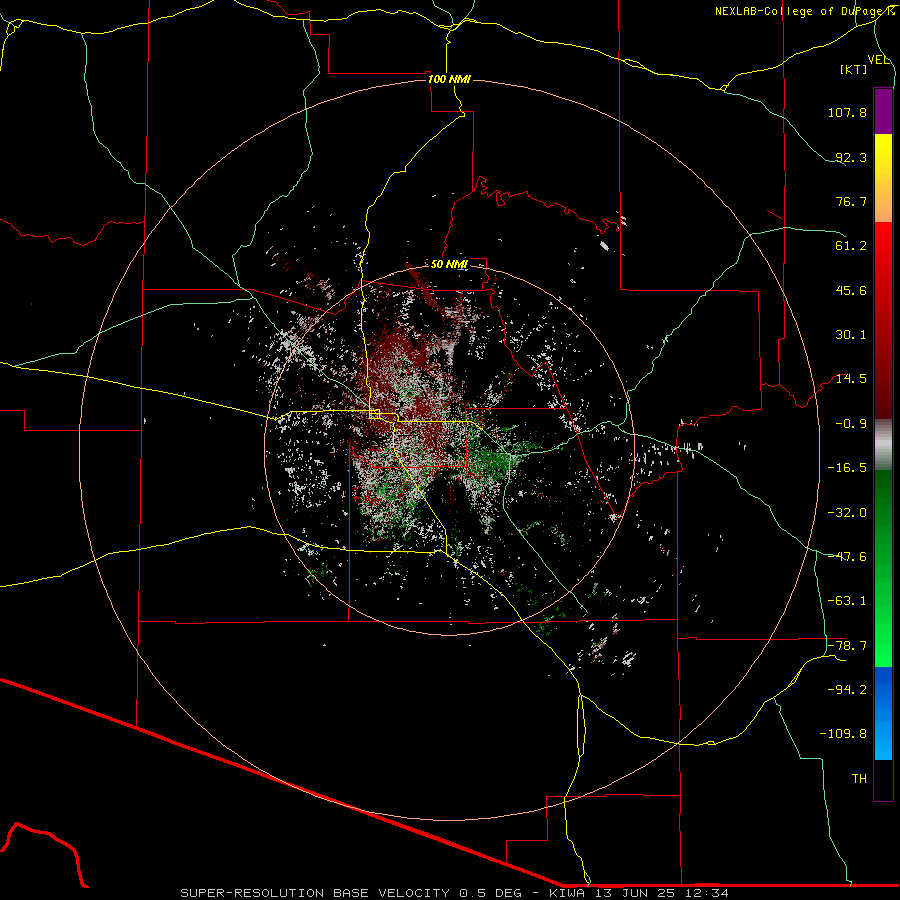Click the -78.7 velocity scale value
Viewport: 900px width, 900px height.
click(x=847, y=646)
